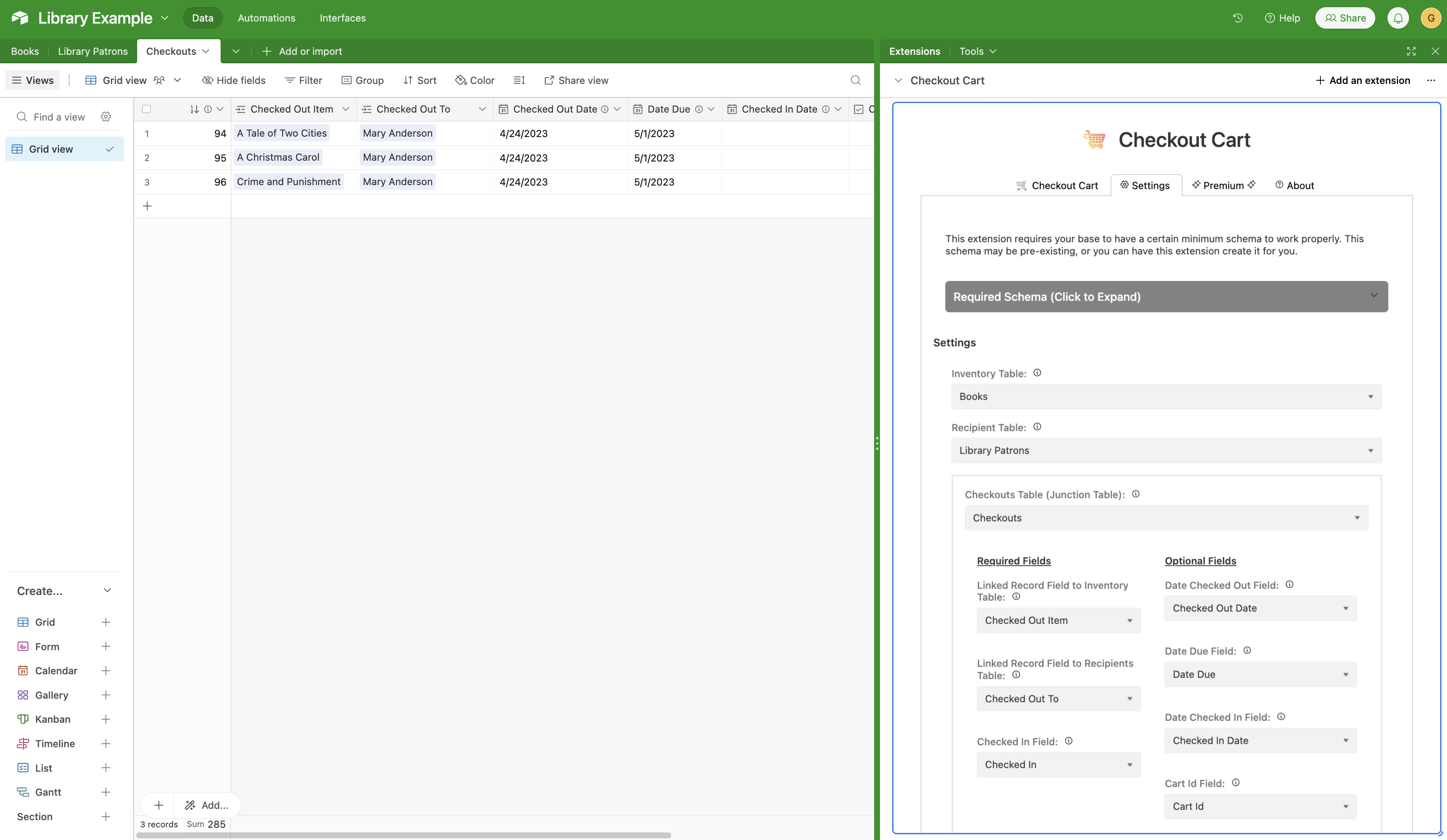Switch to the Library Patrons table tab

coord(92,51)
